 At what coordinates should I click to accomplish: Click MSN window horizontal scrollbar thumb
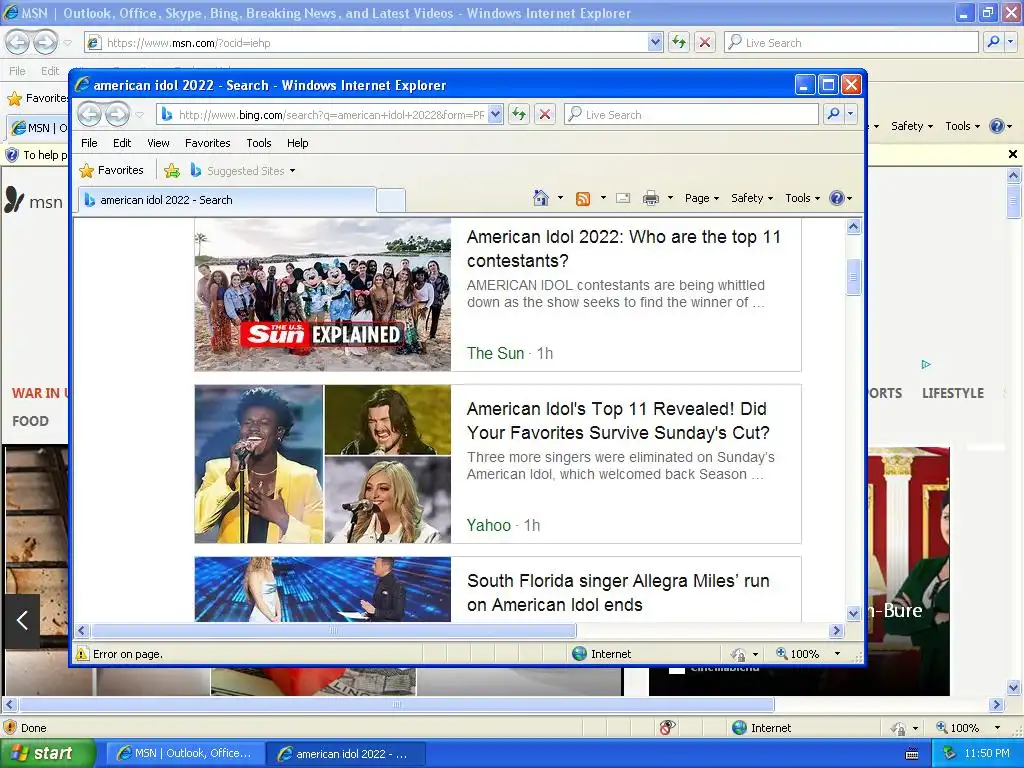[x=396, y=705]
